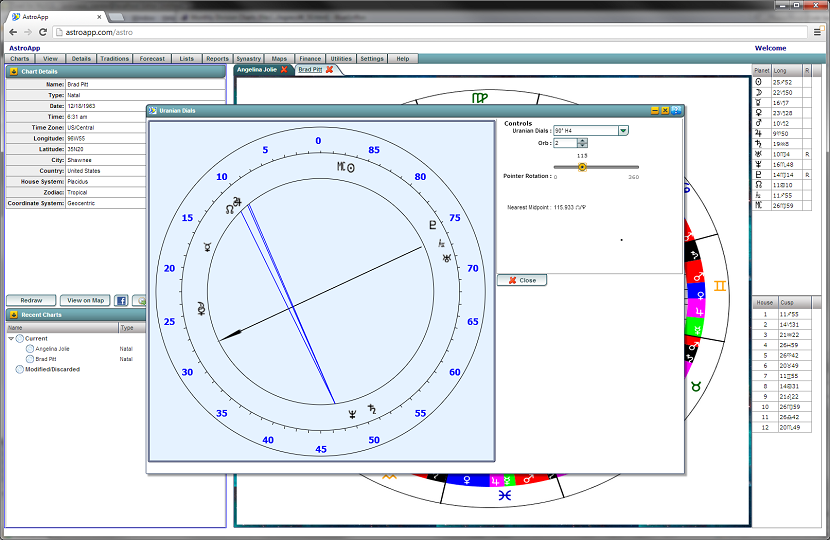Close the Brad Pitt tab with red X
The width and height of the screenshot is (830, 540).
329,70
